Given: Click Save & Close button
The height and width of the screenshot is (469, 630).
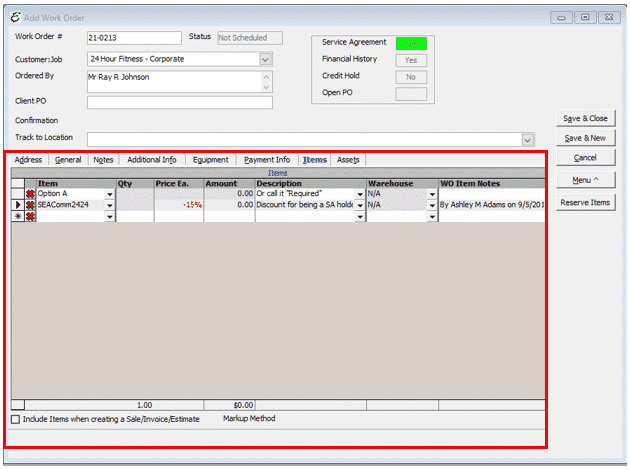Looking at the screenshot, I should [585, 119].
